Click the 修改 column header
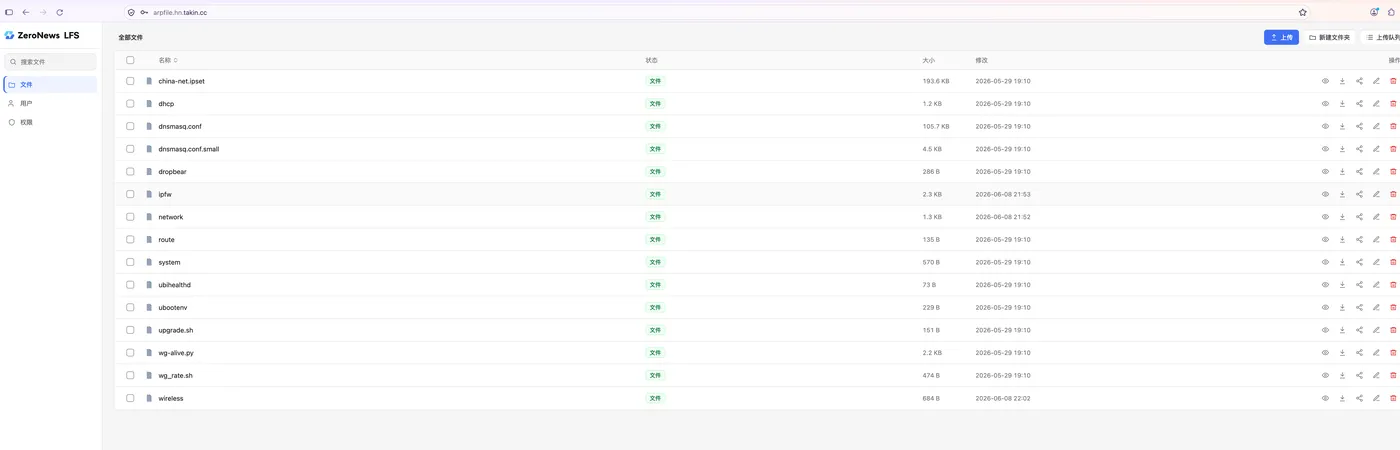The width and height of the screenshot is (1400, 450). pos(982,60)
